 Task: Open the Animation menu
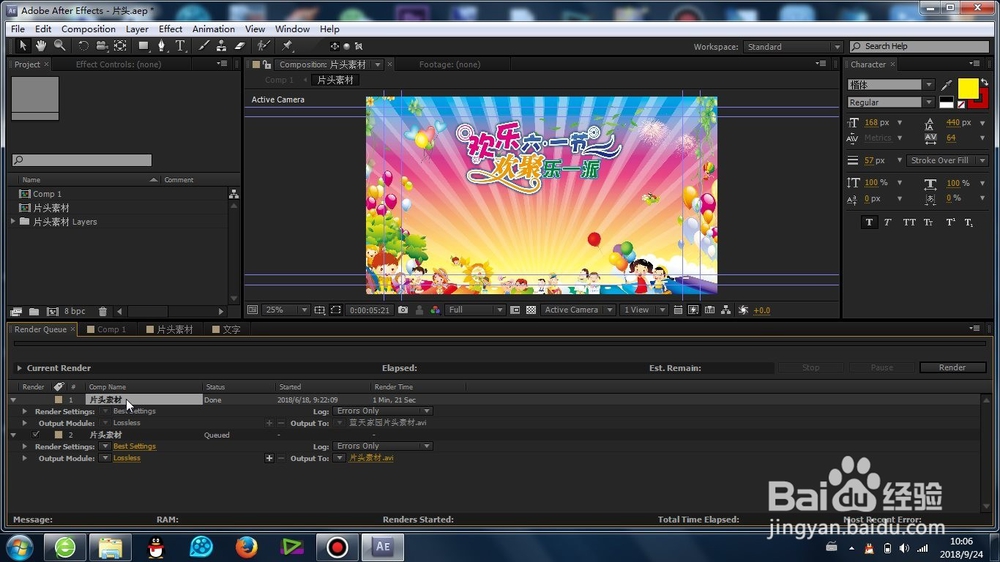click(214, 29)
